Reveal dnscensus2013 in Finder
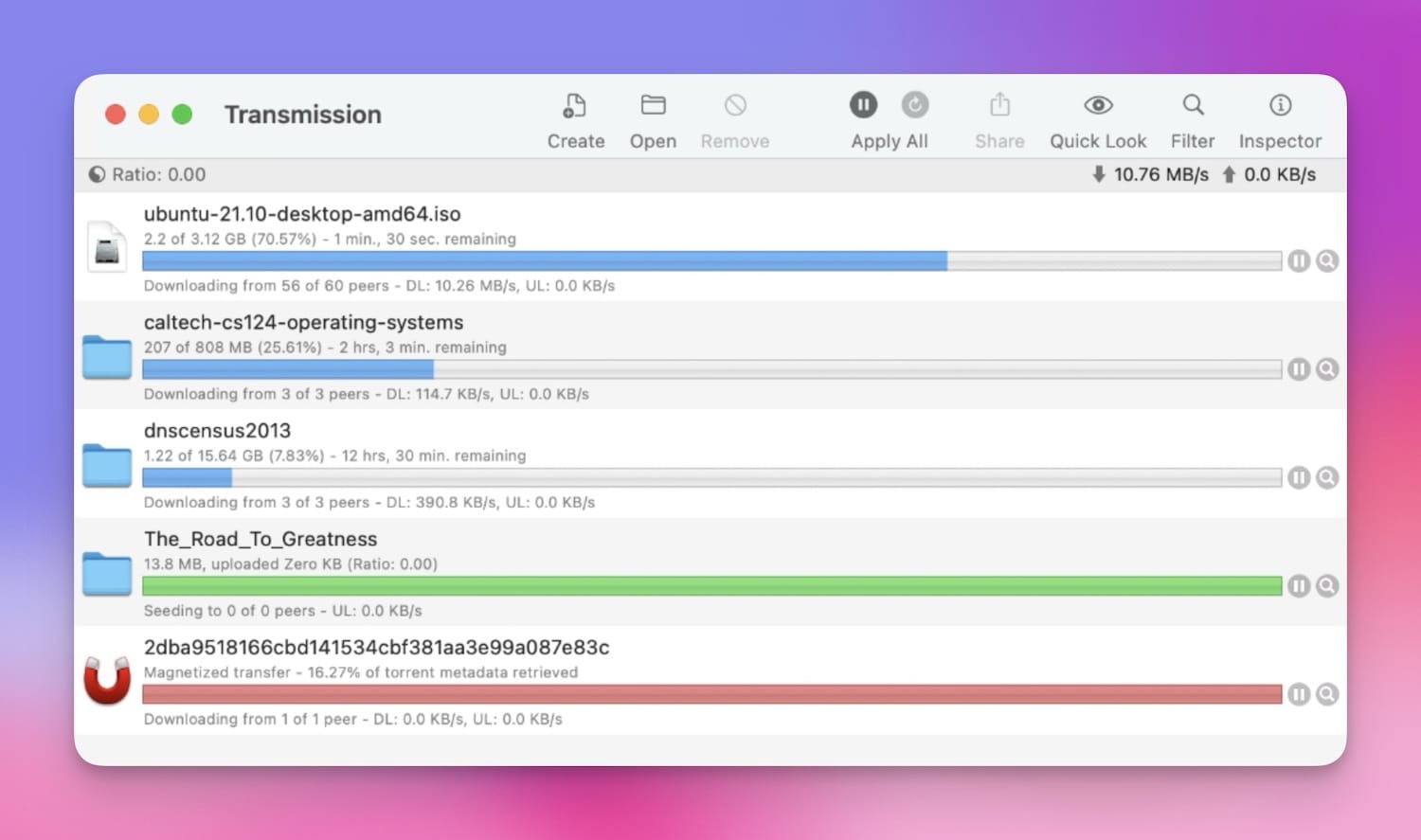 (1327, 477)
